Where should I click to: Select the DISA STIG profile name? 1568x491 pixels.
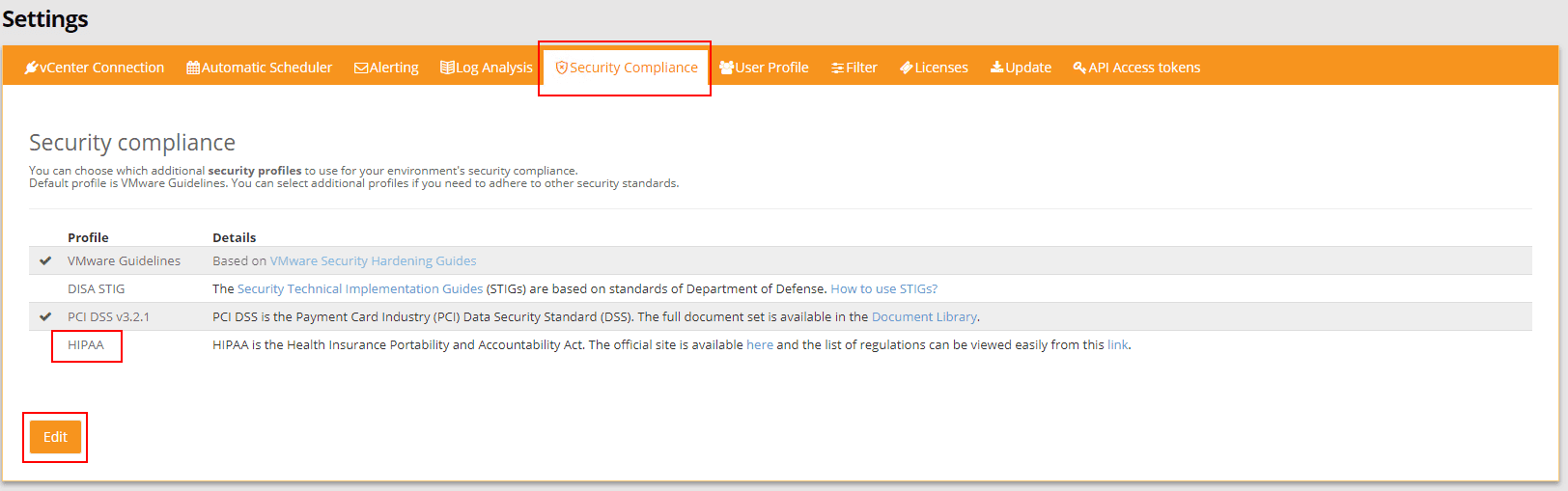96,289
